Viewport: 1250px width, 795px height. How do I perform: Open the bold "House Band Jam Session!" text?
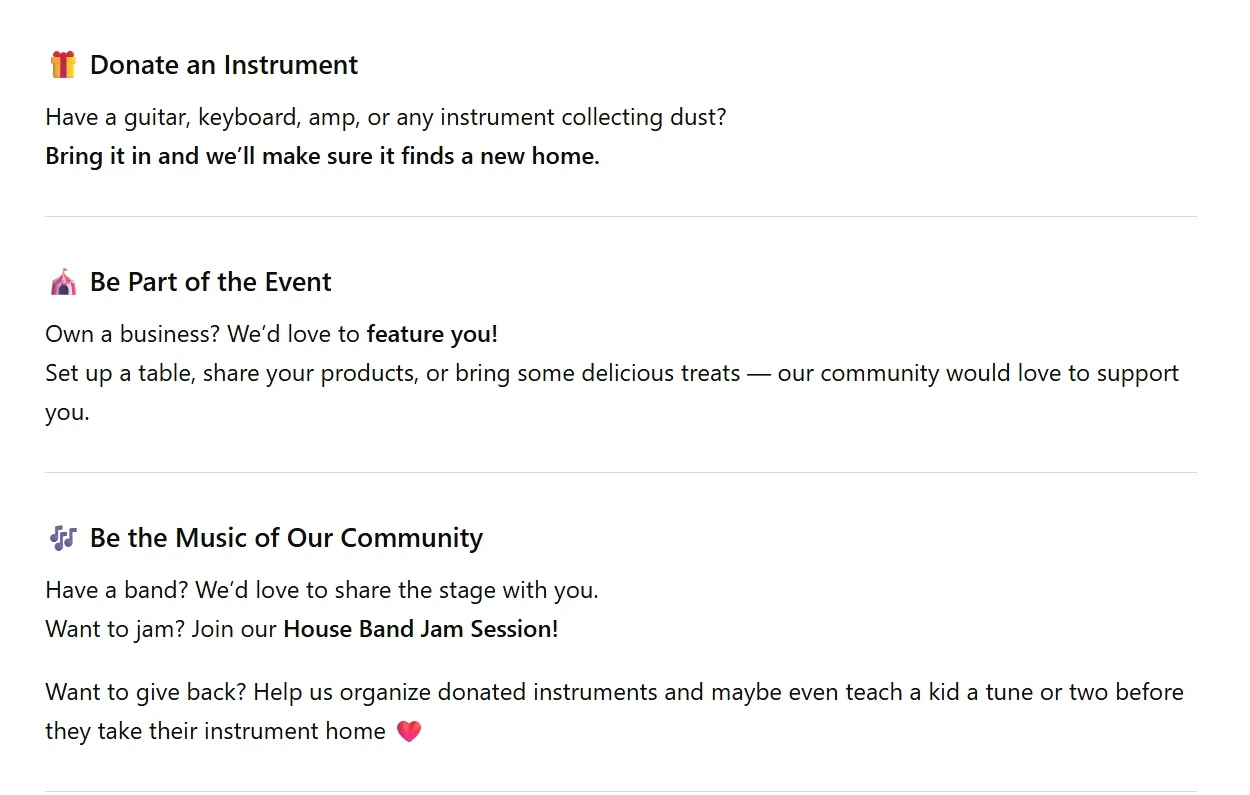pos(420,629)
